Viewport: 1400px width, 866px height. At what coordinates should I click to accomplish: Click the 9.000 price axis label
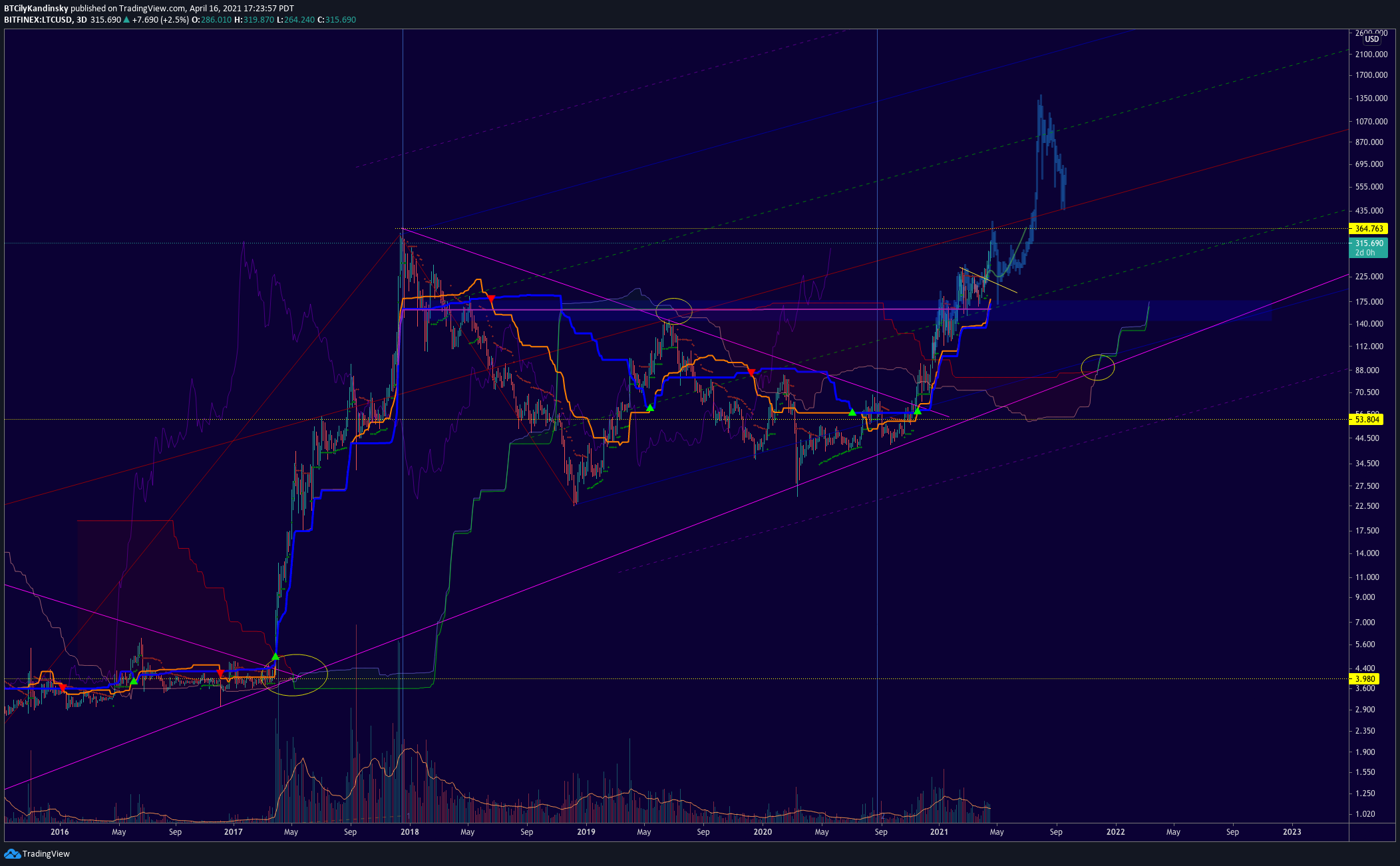click(x=1365, y=597)
